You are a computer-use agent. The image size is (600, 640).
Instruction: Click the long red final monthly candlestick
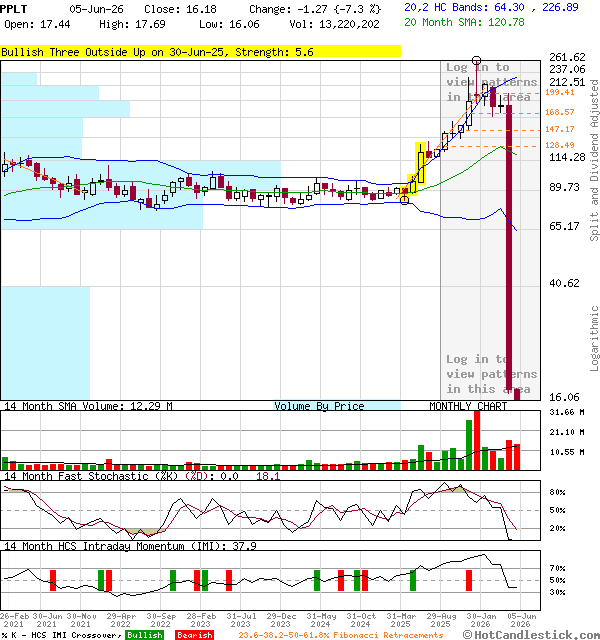(509, 252)
